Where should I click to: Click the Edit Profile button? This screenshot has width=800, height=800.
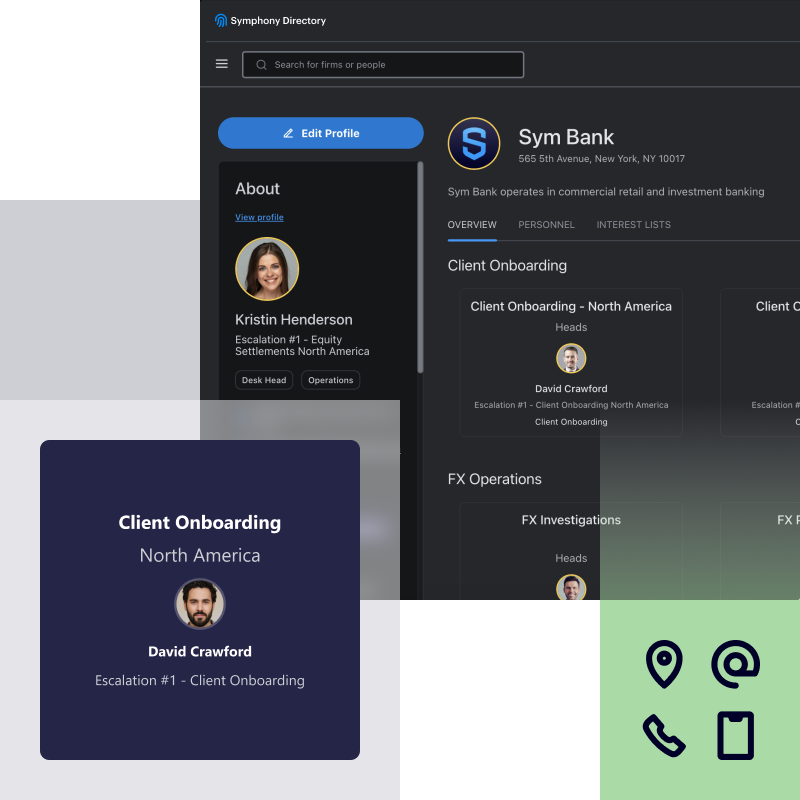click(x=321, y=133)
